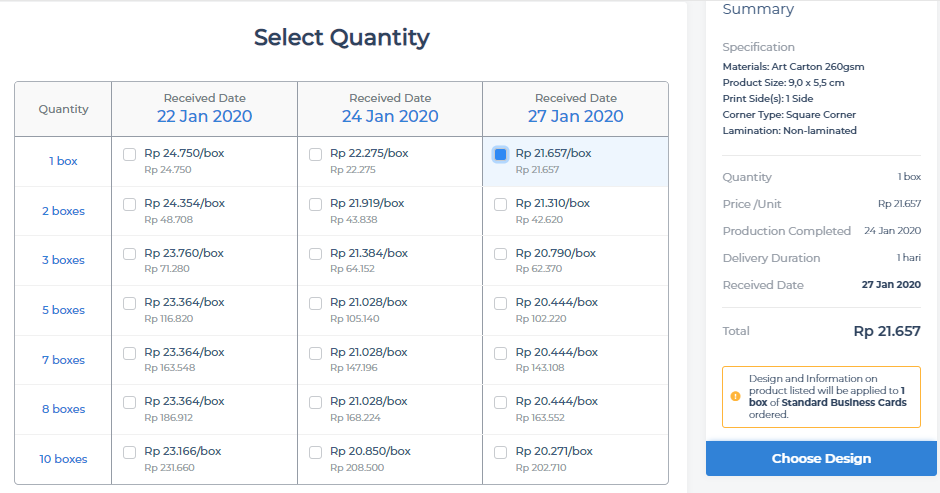Click the 1 box quantity link
Image resolution: width=940 pixels, height=493 pixels.
63,161
